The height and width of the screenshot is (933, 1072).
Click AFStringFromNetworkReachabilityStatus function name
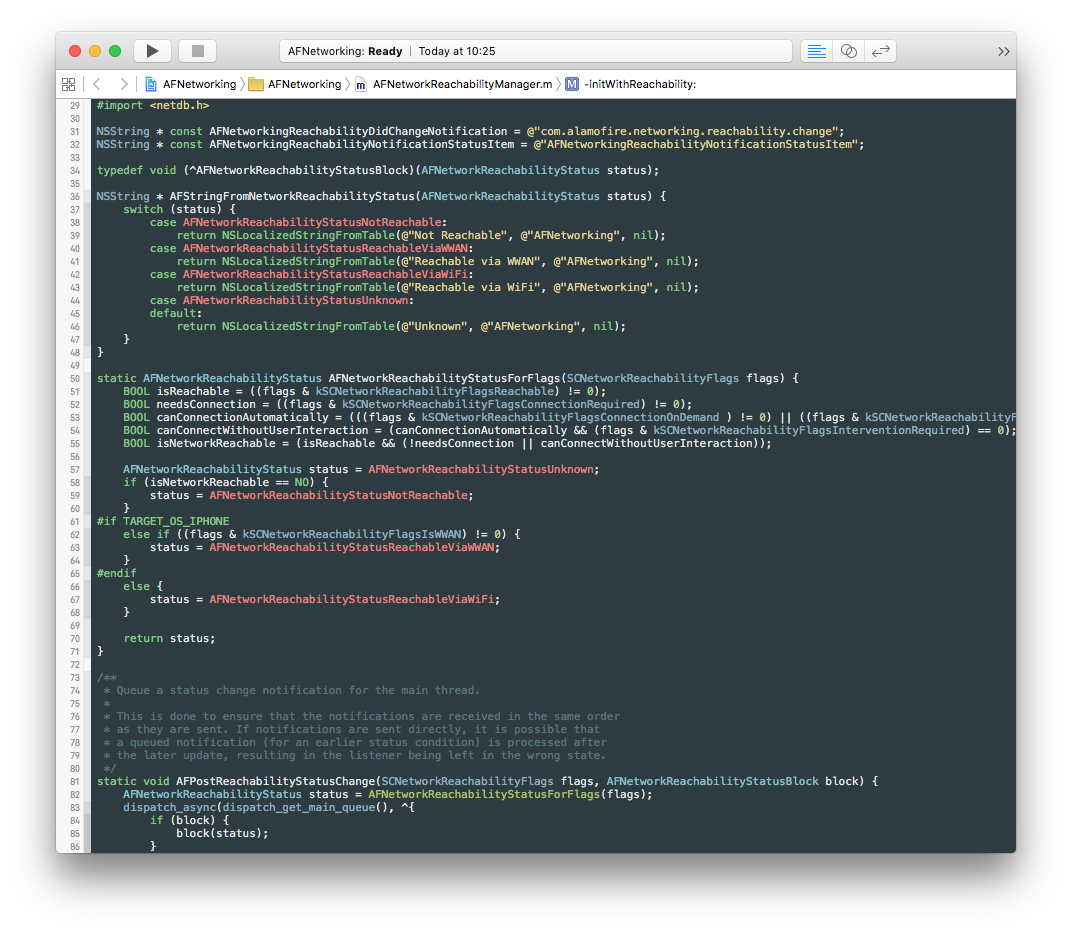coord(292,196)
